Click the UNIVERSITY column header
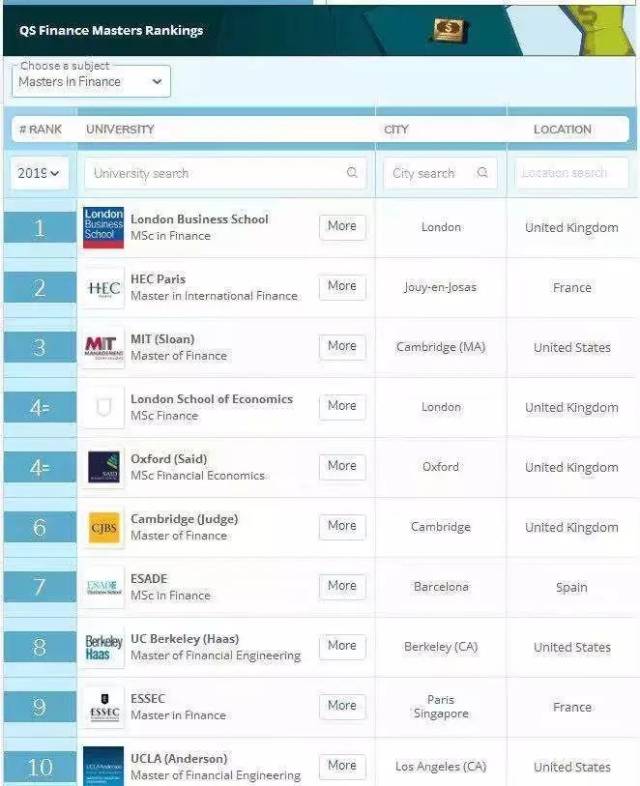Screen dimensions: 640x786 pyautogui.click(x=120, y=129)
